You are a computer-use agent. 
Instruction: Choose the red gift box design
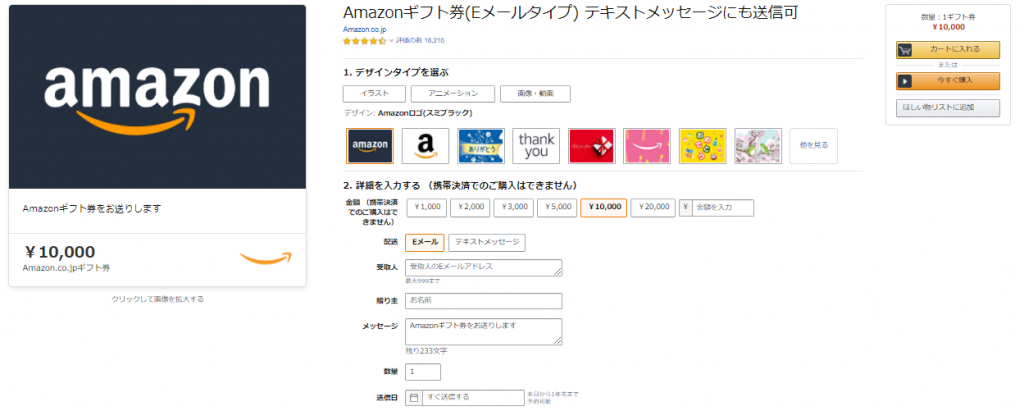coord(591,146)
